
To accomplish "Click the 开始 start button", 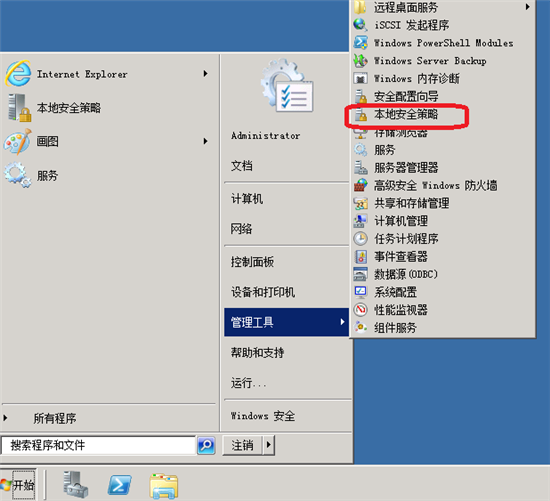I will point(18,485).
